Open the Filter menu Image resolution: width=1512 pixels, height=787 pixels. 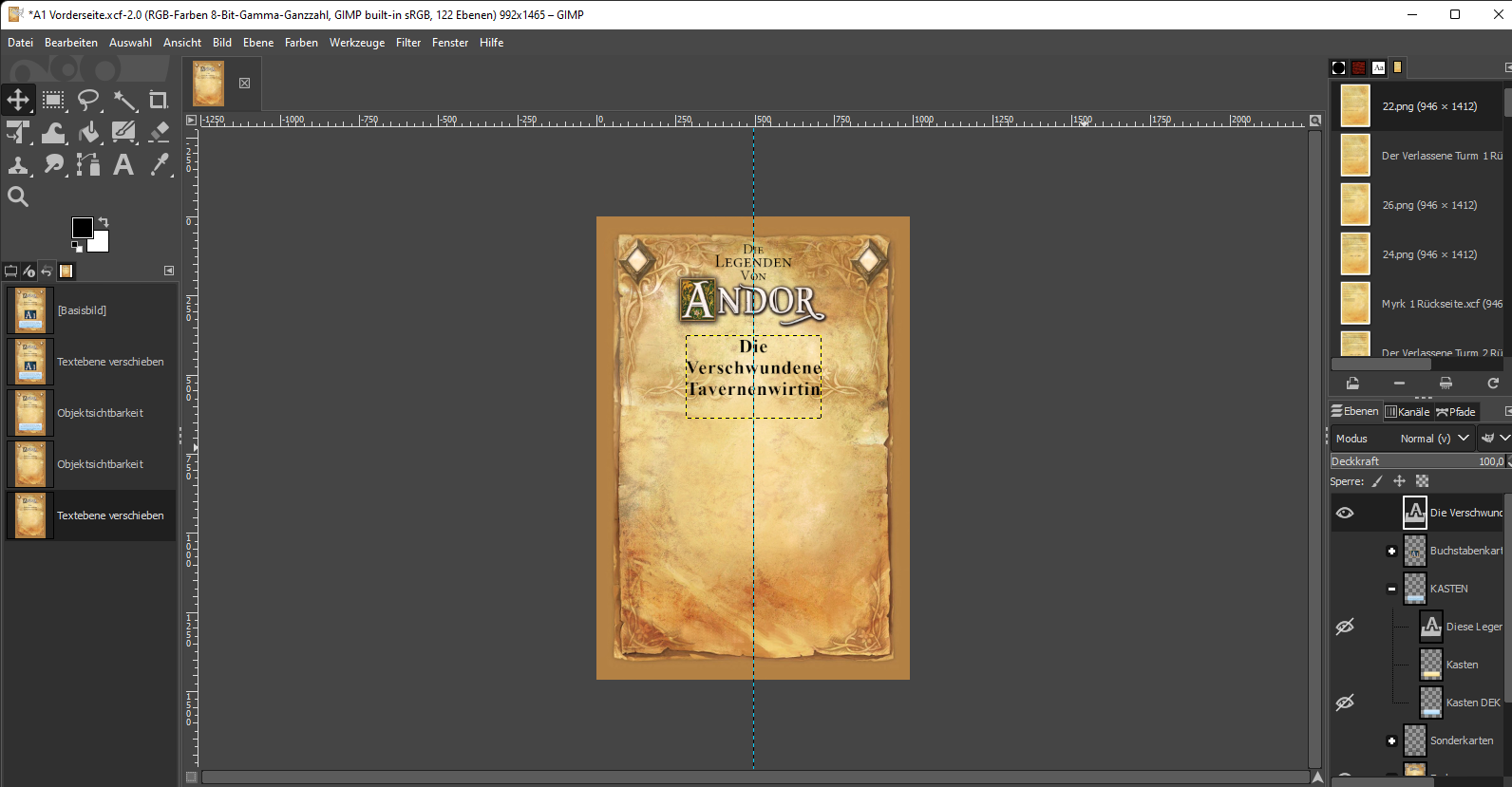(x=408, y=43)
